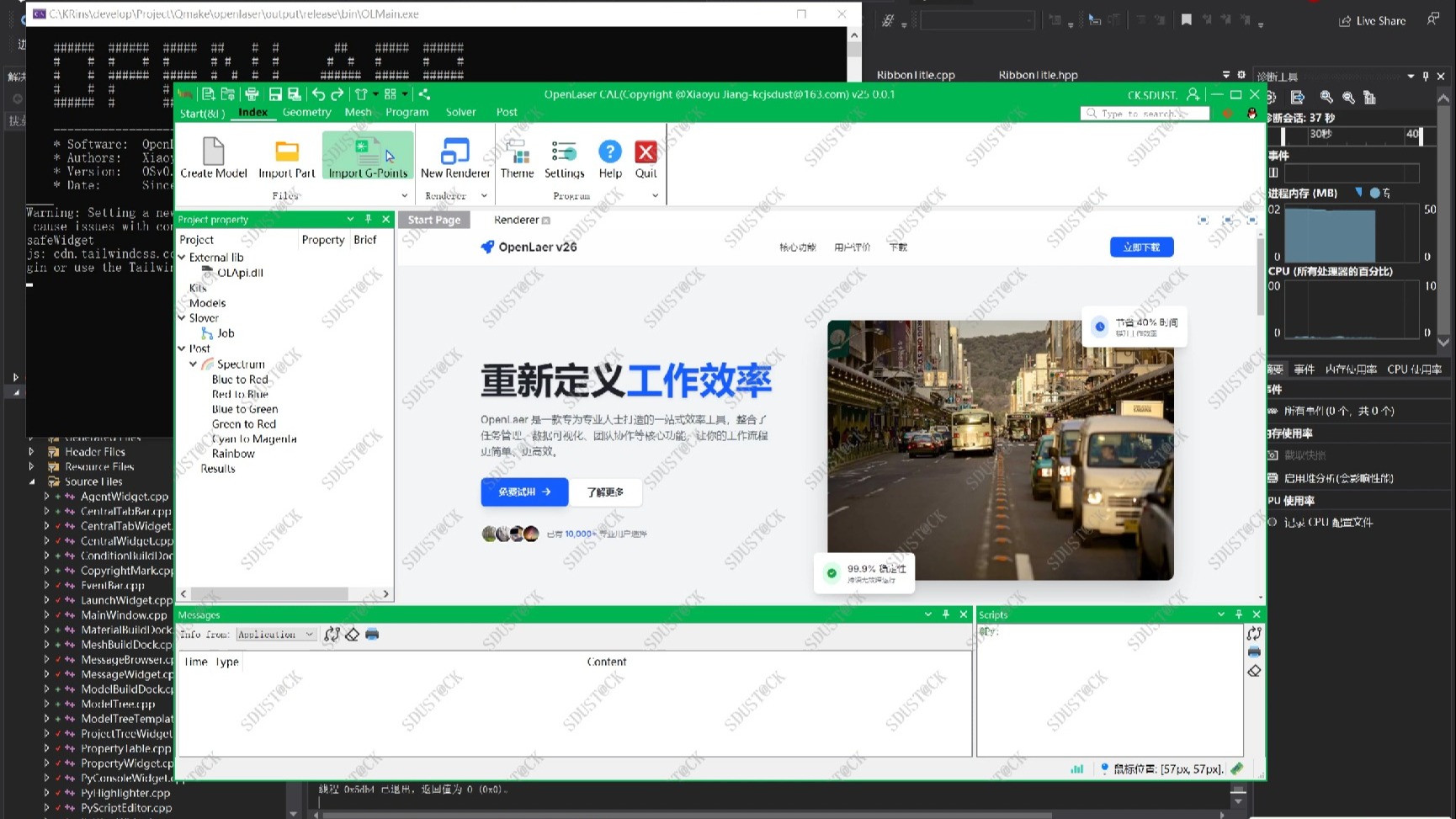Click the run/refresh icon in the Scripts panel
Viewport: 1456px width, 819px height.
point(1254,634)
